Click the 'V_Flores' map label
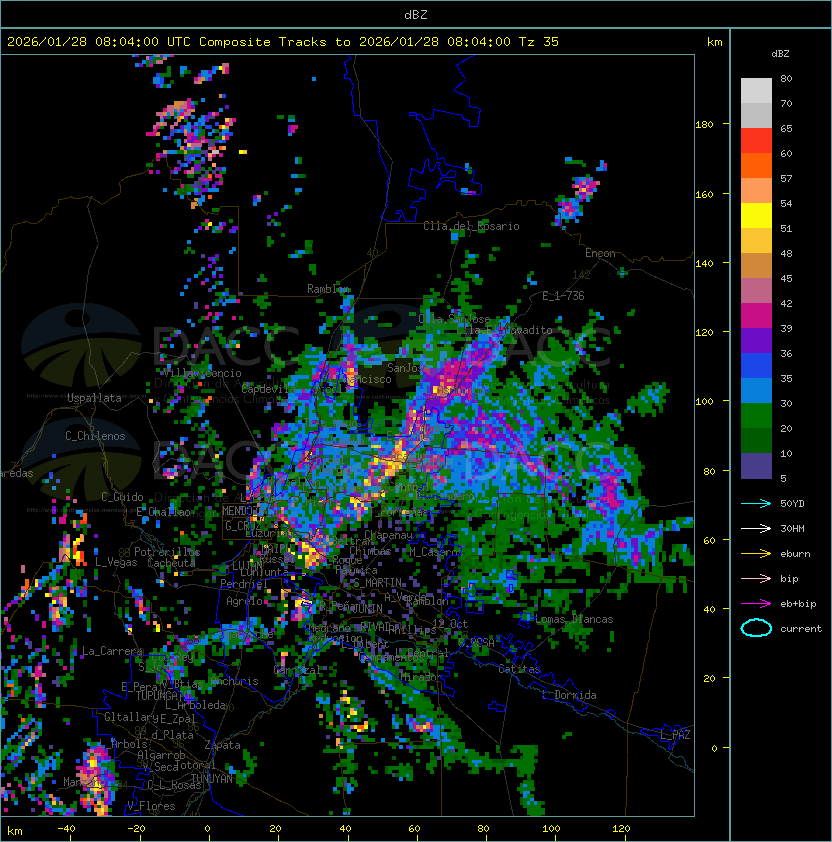This screenshot has height=842, width=832. click(151, 806)
